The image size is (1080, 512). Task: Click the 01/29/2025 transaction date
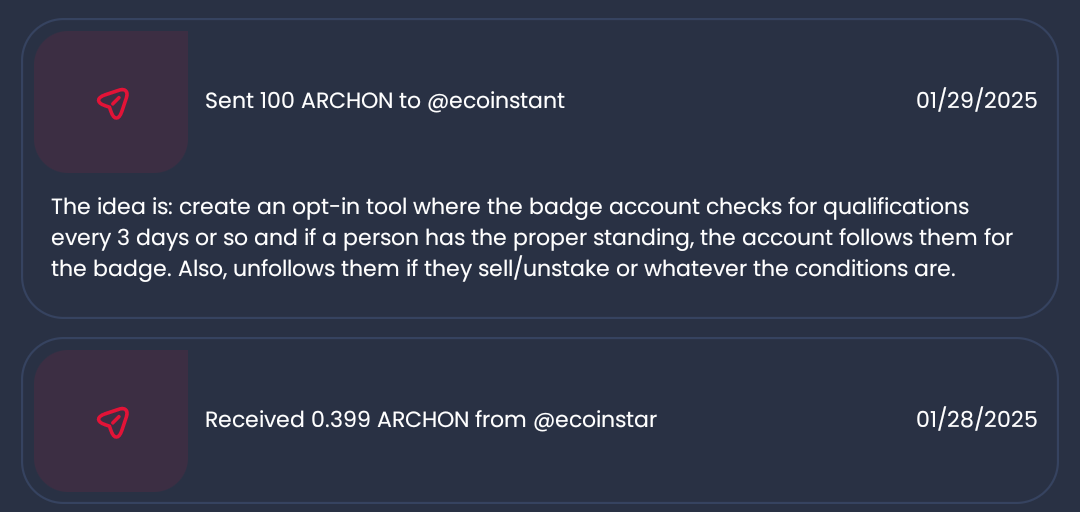[x=976, y=101]
